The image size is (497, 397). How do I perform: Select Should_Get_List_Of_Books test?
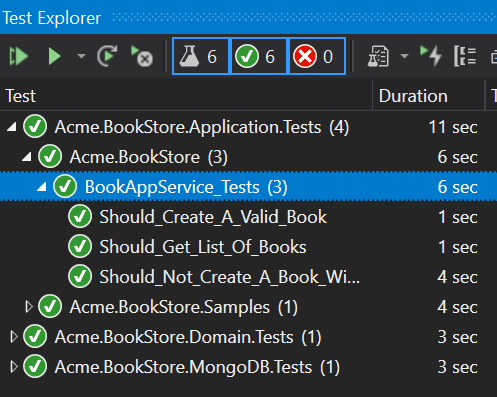pos(248,247)
